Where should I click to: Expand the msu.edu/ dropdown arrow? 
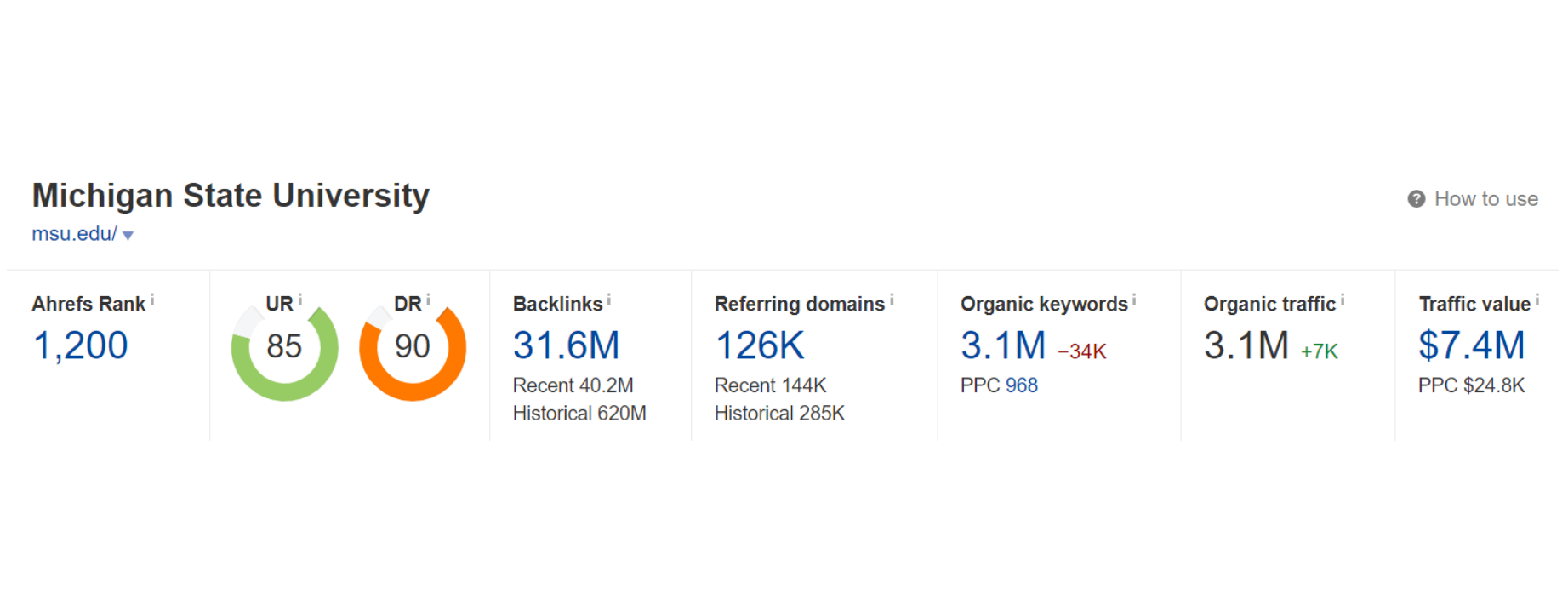point(128,236)
